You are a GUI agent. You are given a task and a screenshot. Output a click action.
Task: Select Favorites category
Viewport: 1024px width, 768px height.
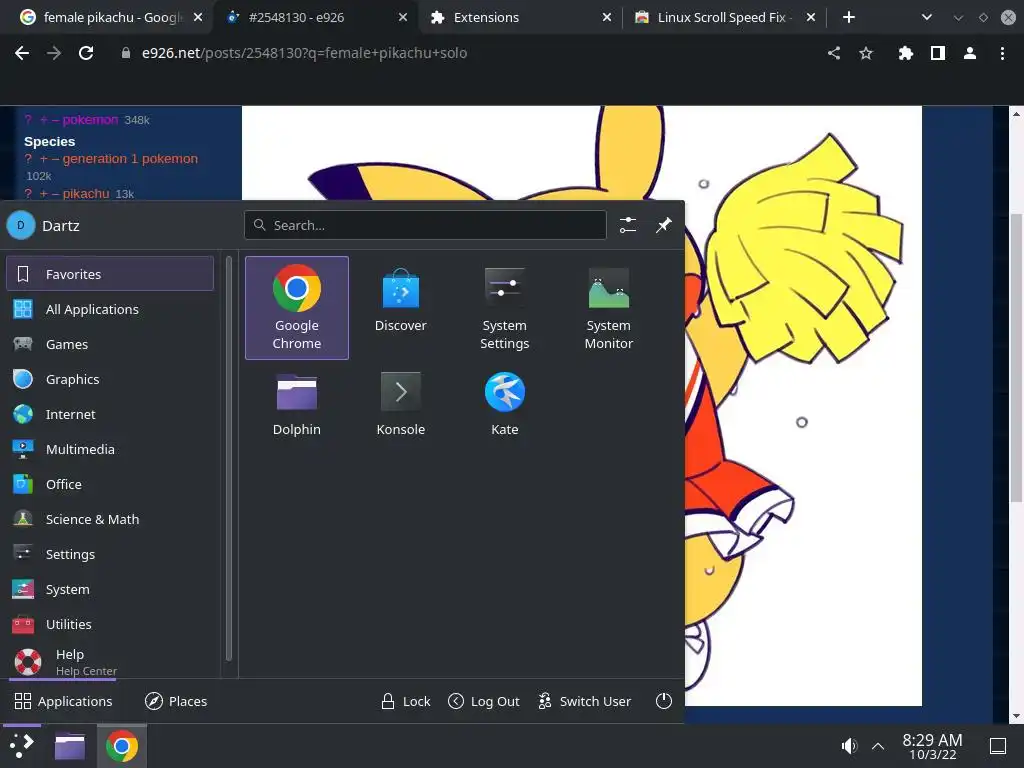pos(110,274)
